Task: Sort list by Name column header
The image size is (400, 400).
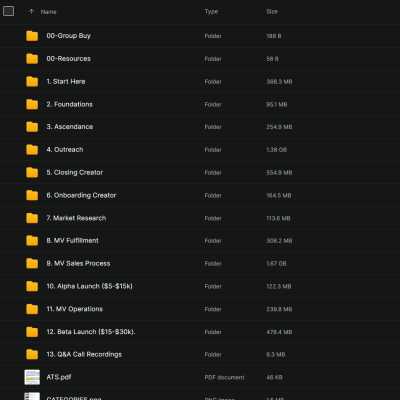Action: (x=48, y=12)
